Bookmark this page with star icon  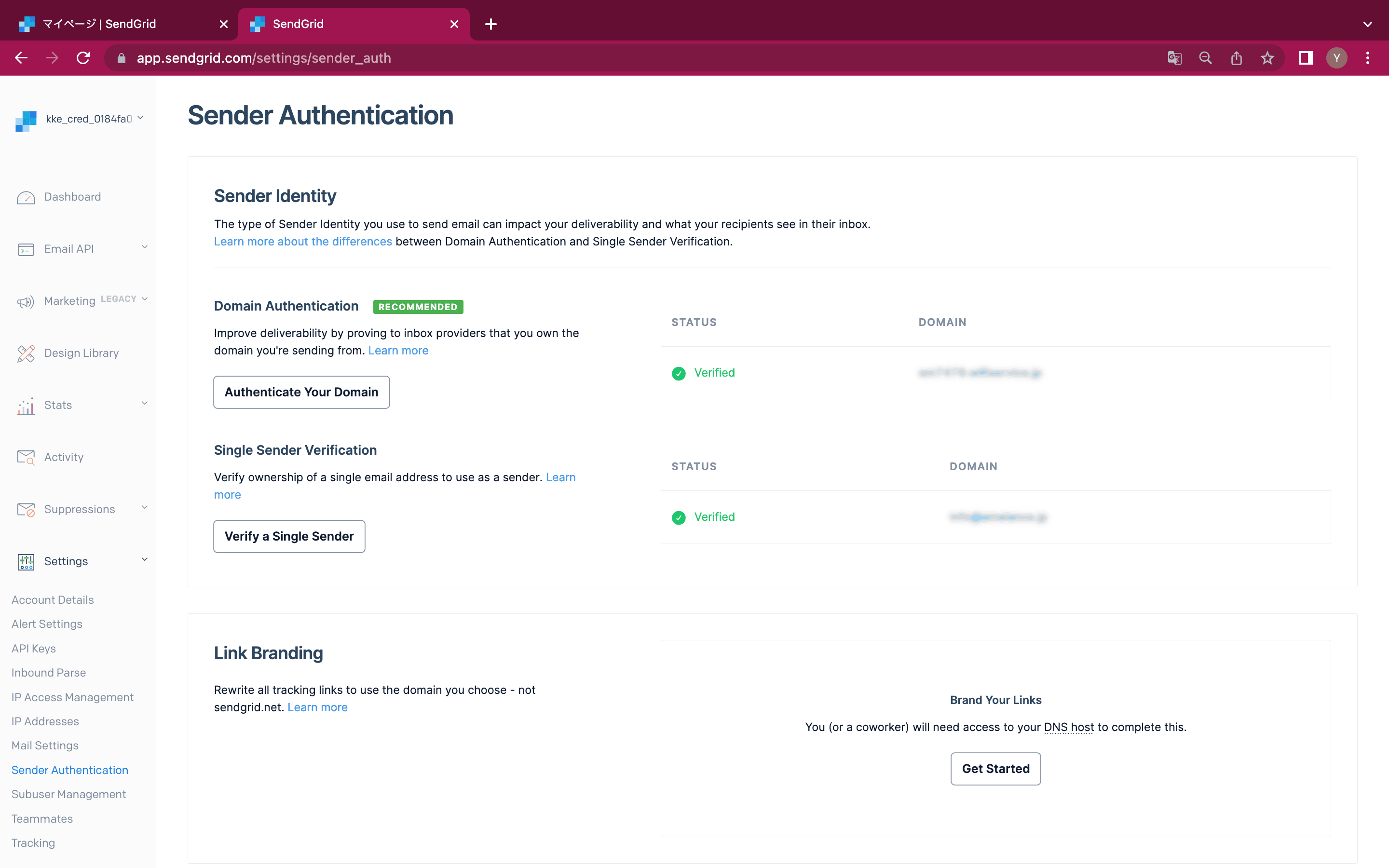click(x=1267, y=58)
